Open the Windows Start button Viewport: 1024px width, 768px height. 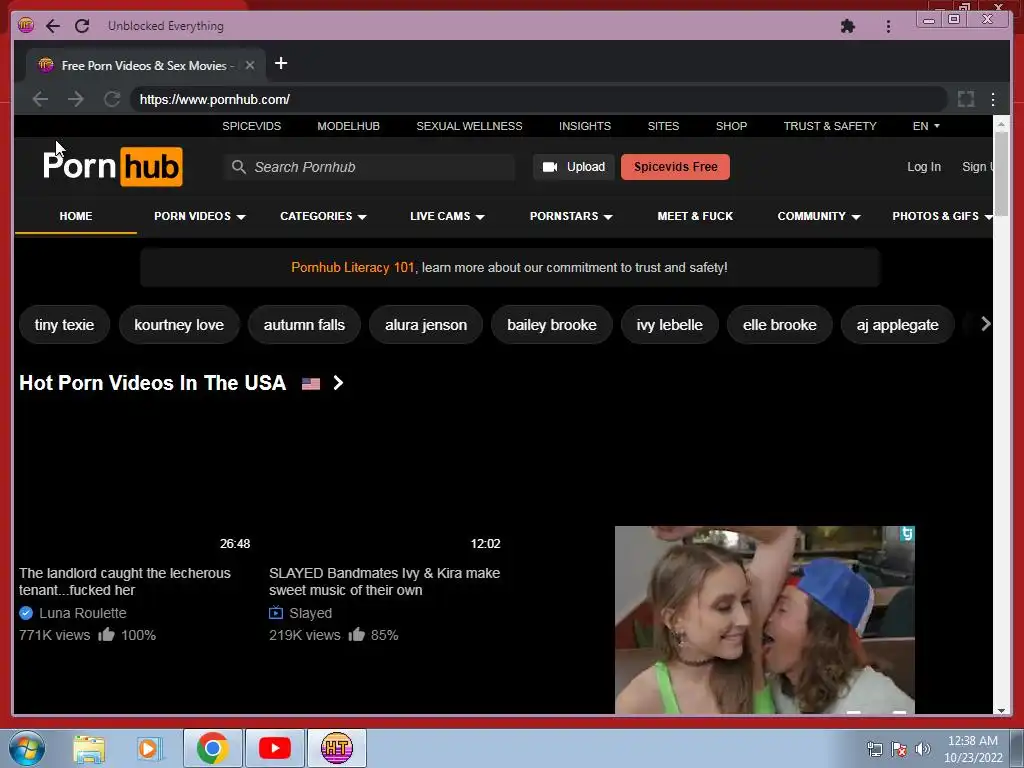pyautogui.click(x=26, y=748)
